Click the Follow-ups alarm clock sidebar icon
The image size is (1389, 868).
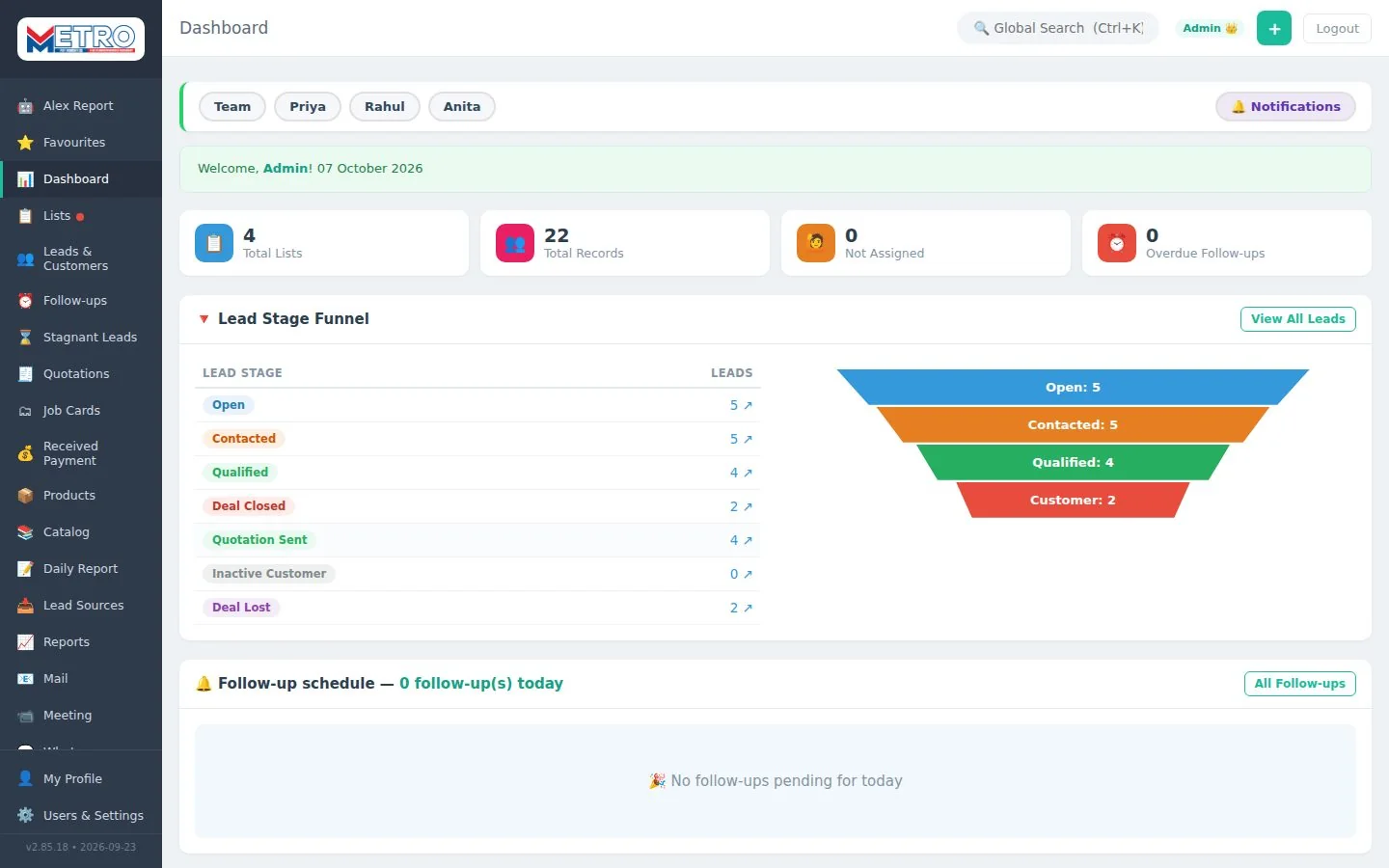[25, 301]
